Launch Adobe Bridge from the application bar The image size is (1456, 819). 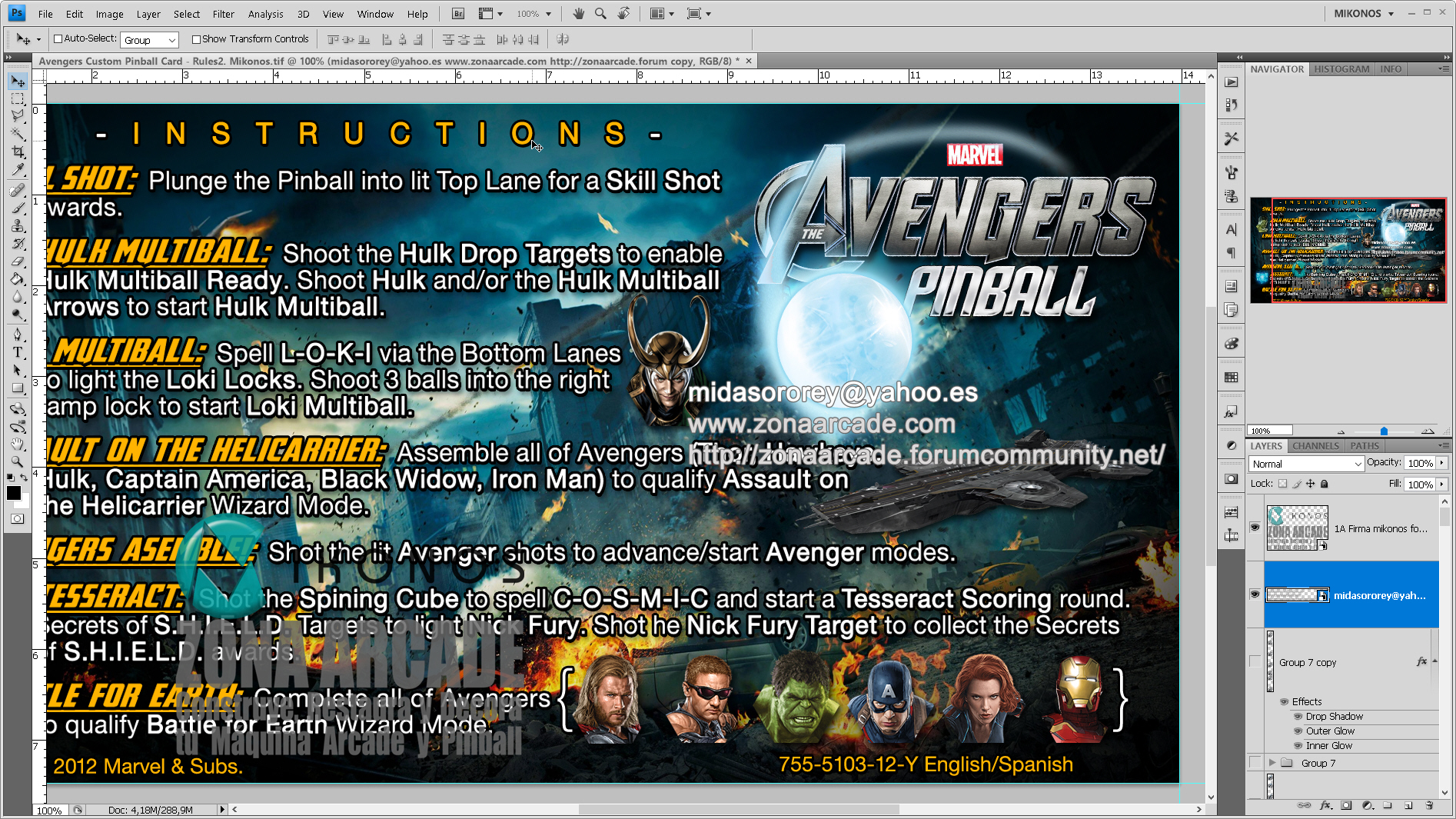457,14
